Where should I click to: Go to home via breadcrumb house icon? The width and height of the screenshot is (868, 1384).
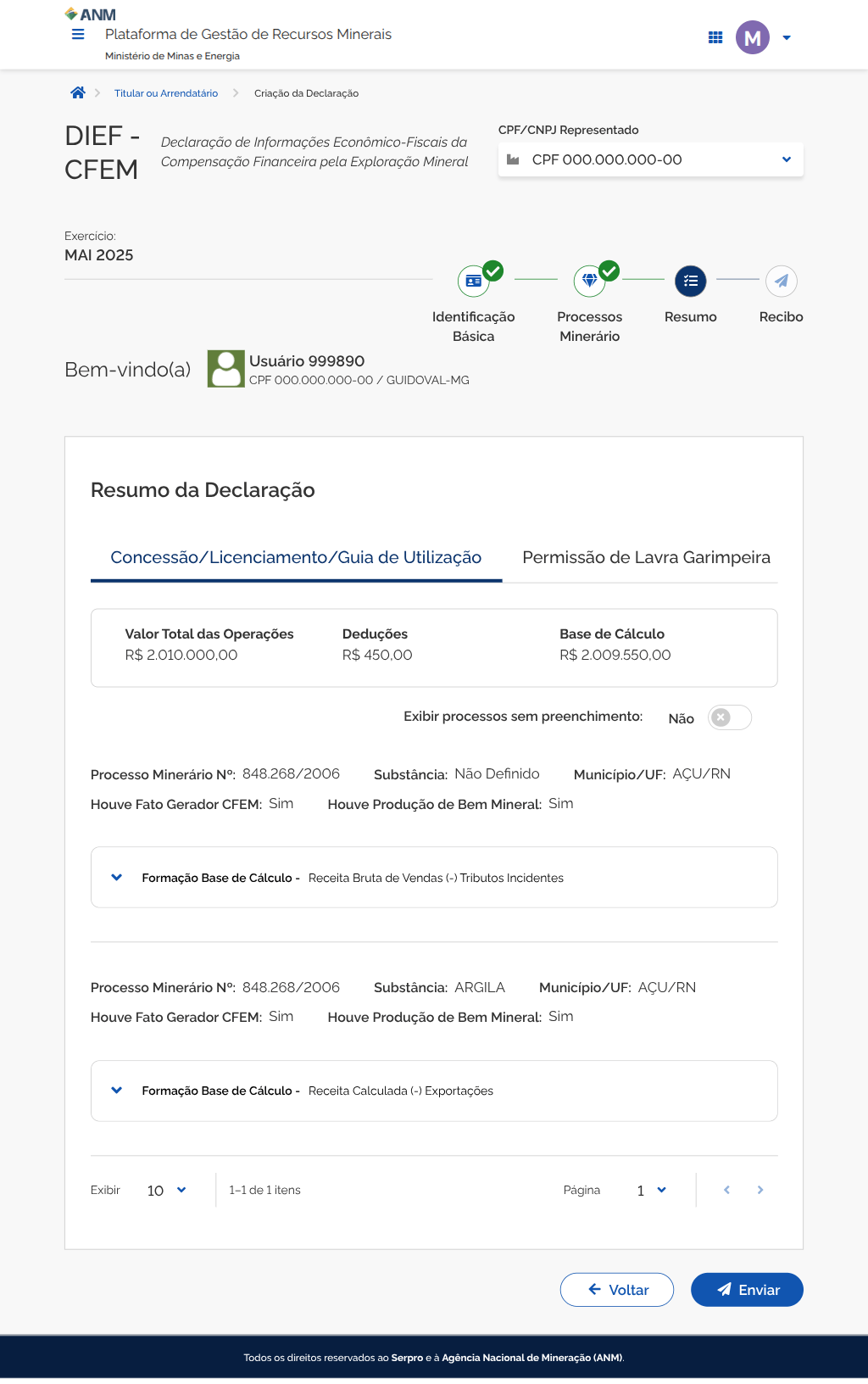[x=78, y=93]
